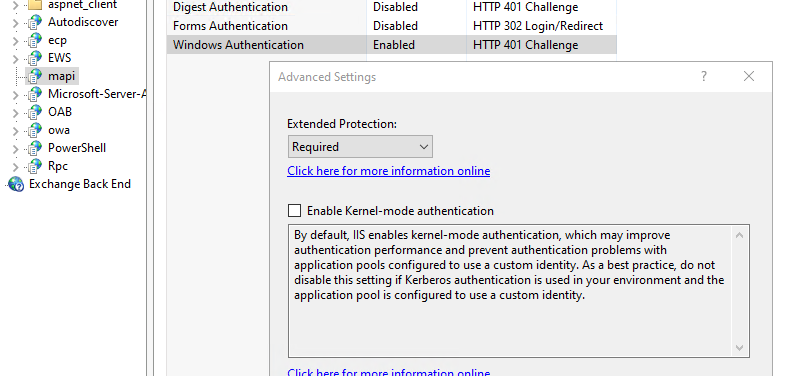Select the EWS globe icon
Viewport: 803px width, 376px height.
coord(35,58)
